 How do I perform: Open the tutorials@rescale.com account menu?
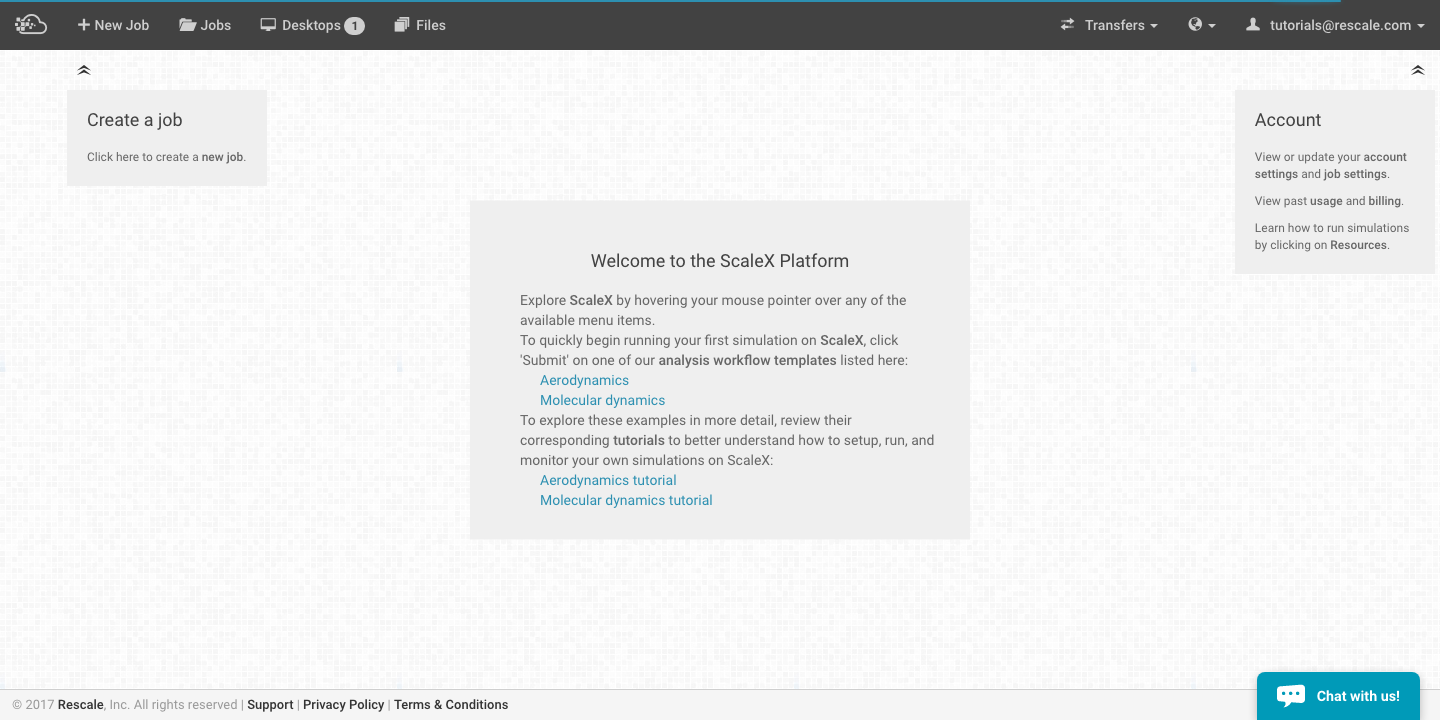(1335, 25)
